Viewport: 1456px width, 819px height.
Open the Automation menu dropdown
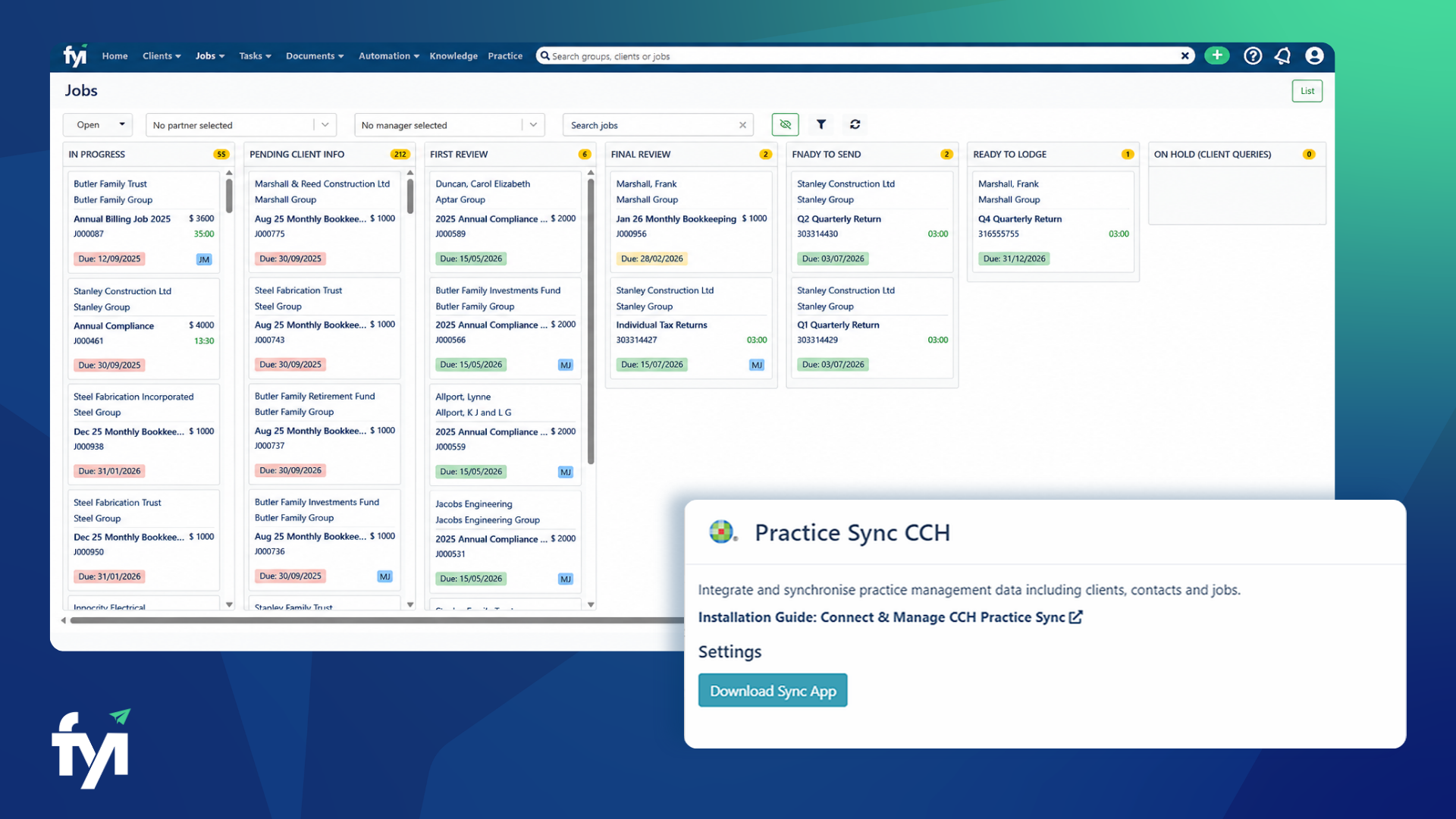coord(388,56)
